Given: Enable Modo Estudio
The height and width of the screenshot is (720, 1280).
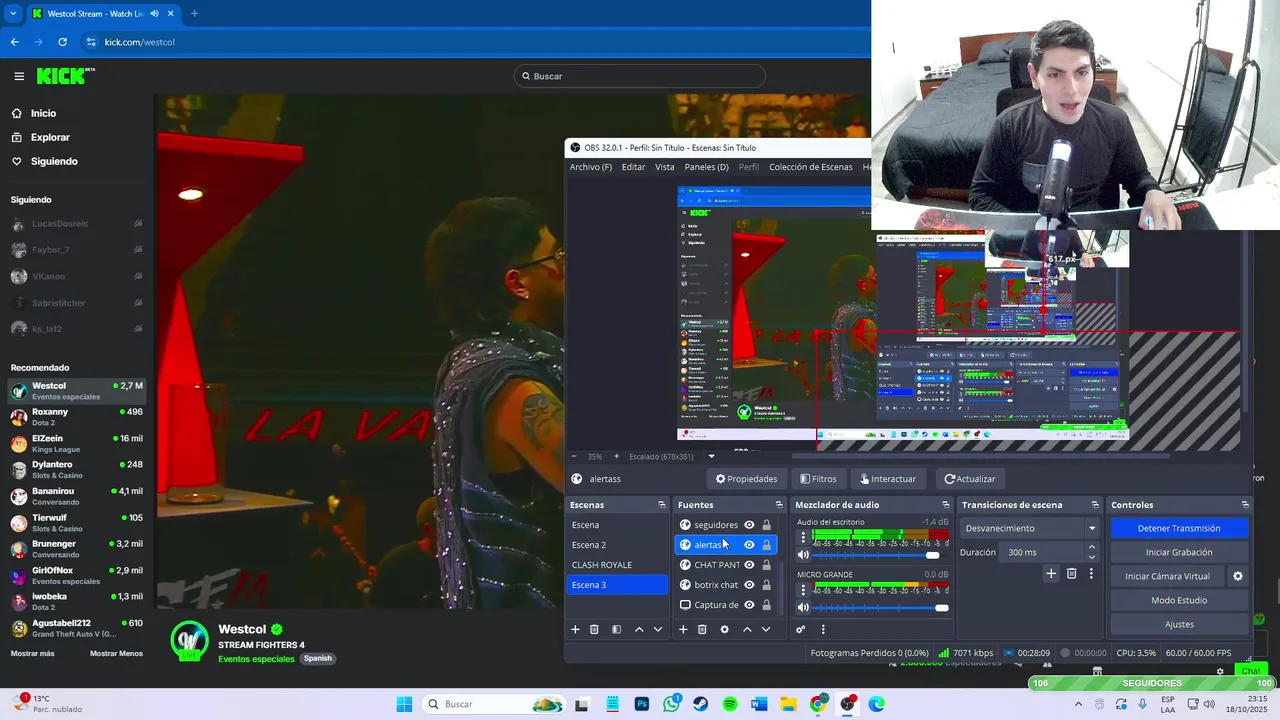Looking at the screenshot, I should (x=1179, y=600).
